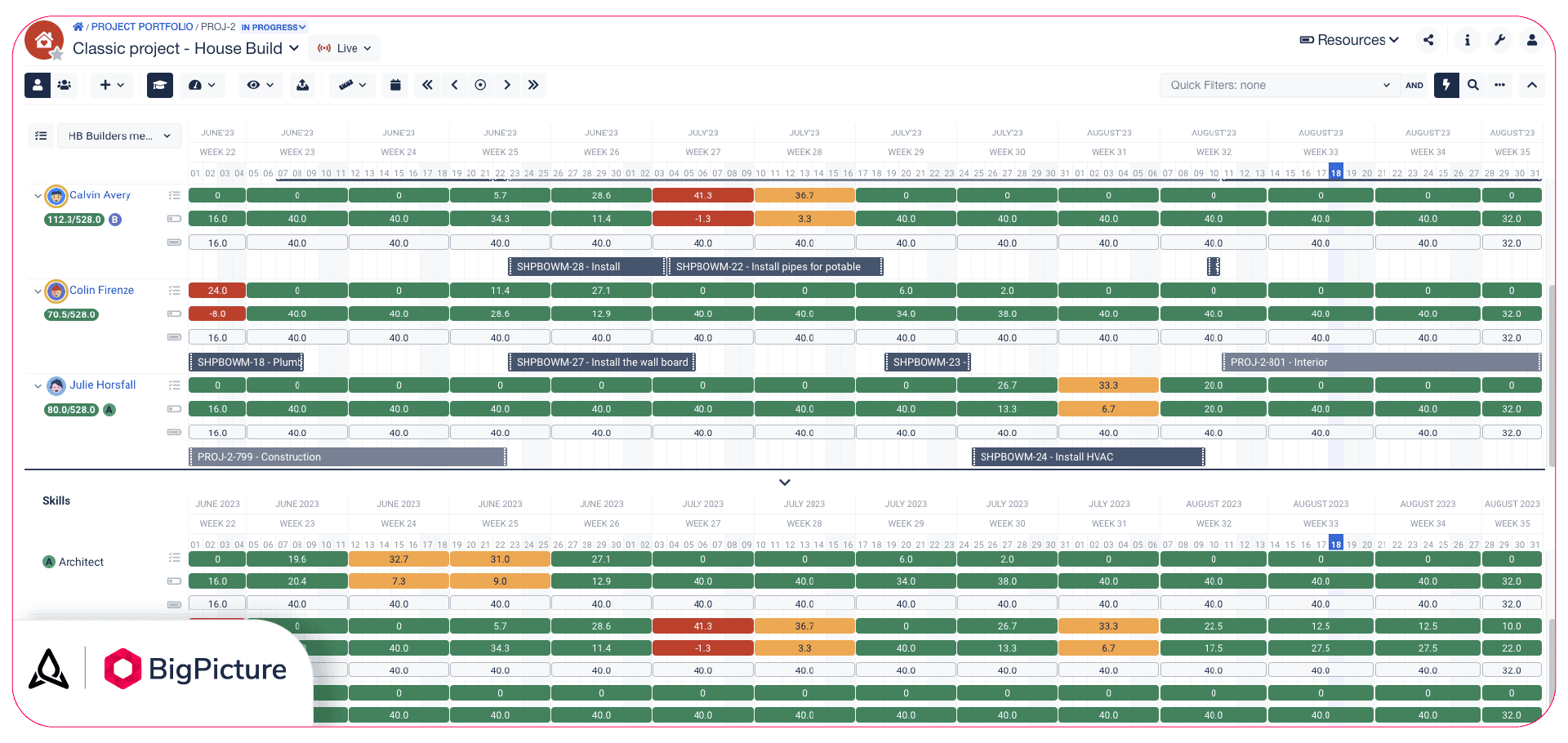This screenshot has height=743, width=1568.
Task: Click Julie Horsfall's A skill badge
Action: [x=109, y=410]
